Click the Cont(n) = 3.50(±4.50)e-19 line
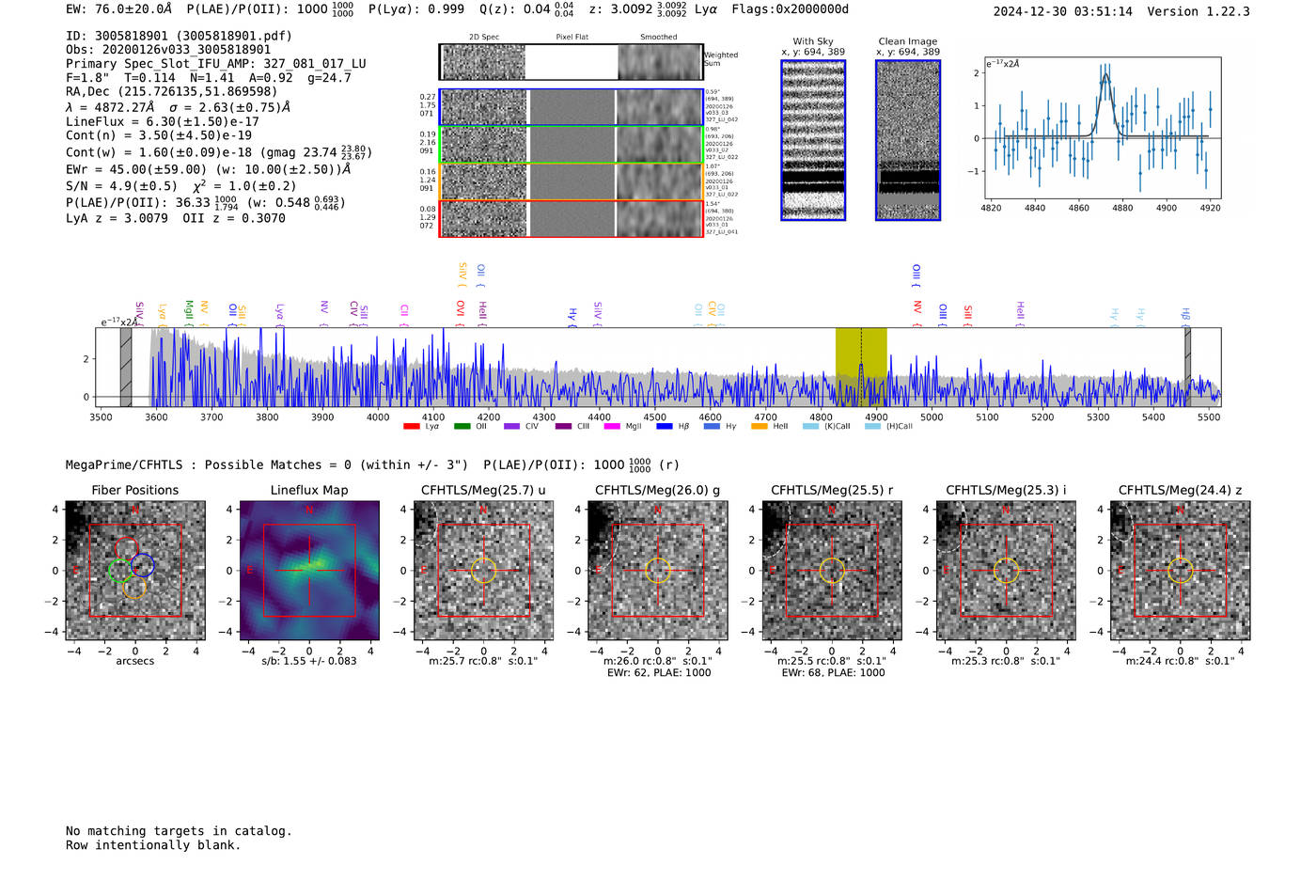The width and height of the screenshot is (1316, 896). pos(159,135)
